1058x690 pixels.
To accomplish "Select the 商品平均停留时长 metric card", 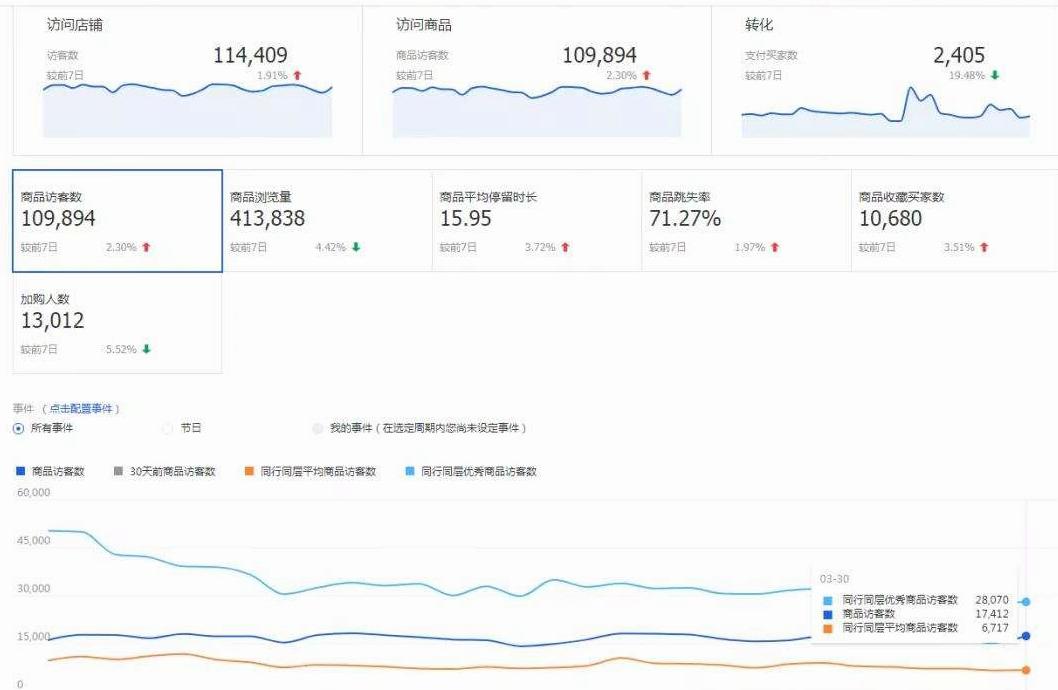I will tap(537, 221).
